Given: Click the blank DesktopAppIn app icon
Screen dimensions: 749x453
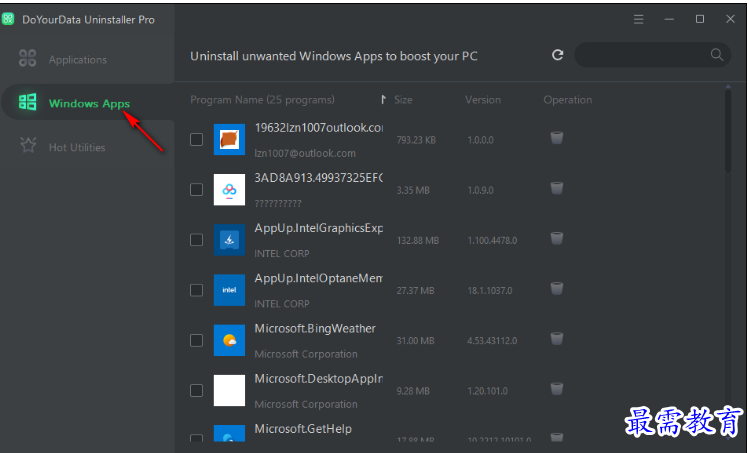Looking at the screenshot, I should pos(229,390).
